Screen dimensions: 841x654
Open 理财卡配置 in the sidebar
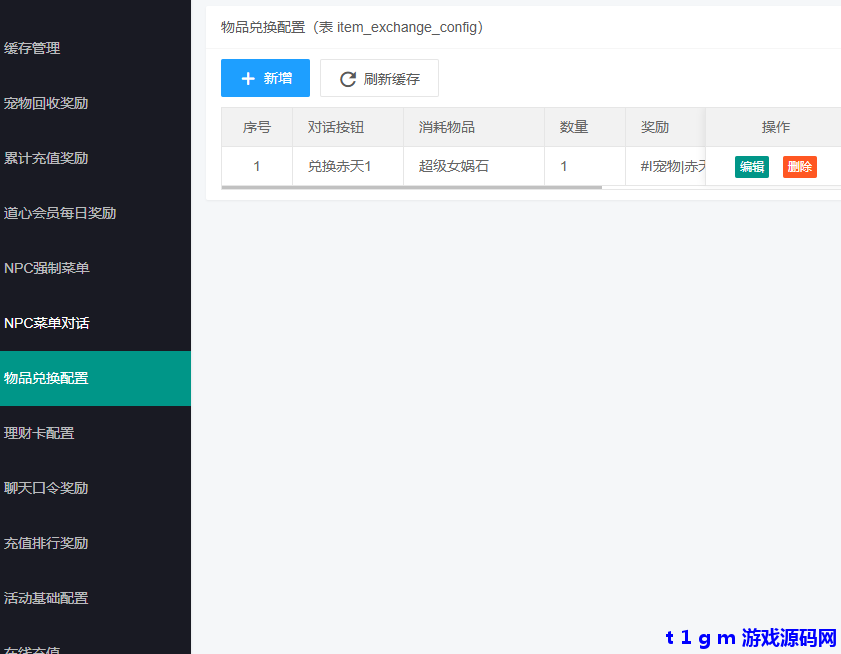pos(39,433)
